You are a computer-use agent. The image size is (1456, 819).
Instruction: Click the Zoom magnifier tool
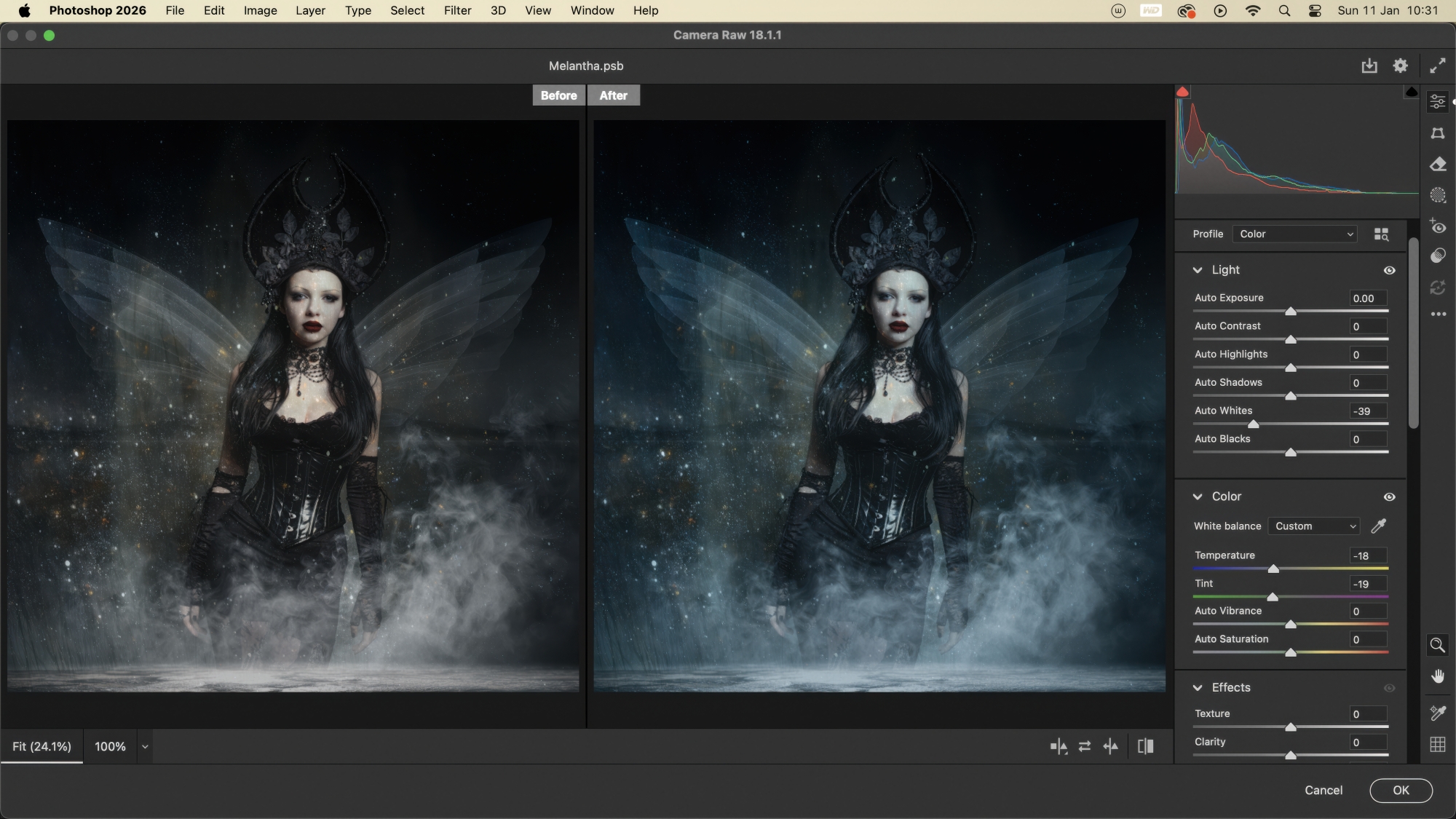coord(1438,645)
